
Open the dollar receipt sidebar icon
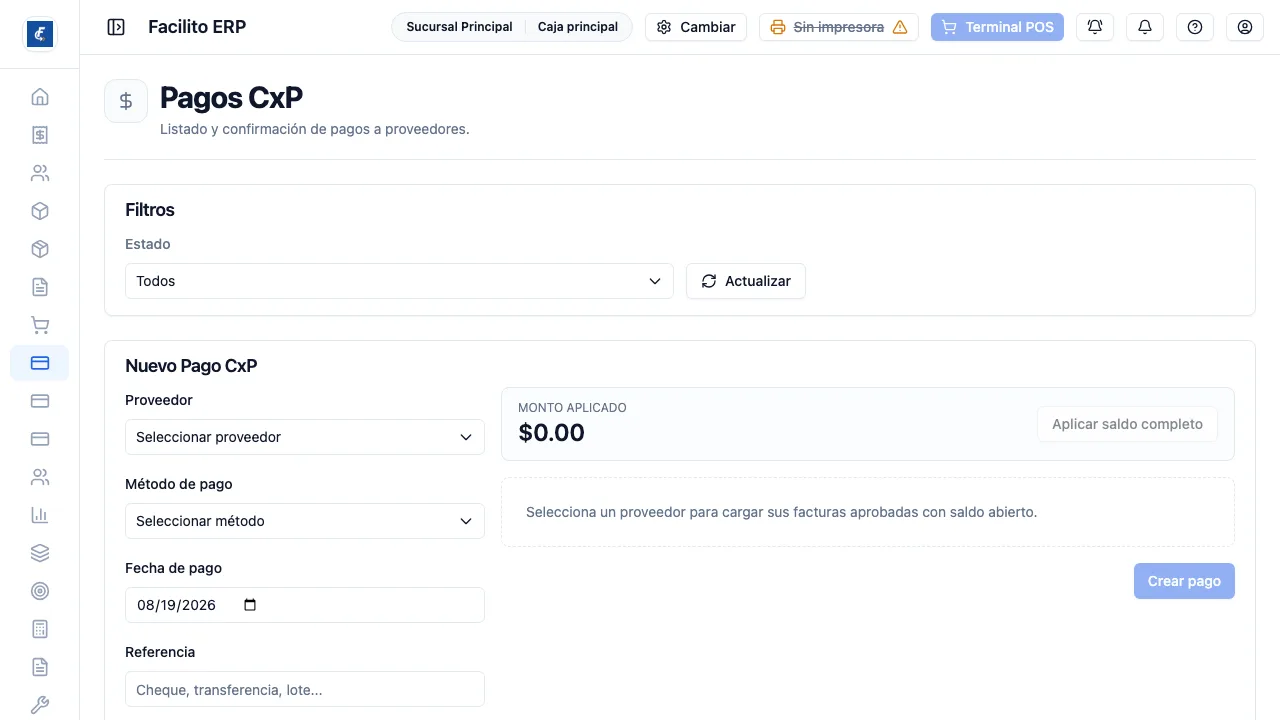(40, 135)
